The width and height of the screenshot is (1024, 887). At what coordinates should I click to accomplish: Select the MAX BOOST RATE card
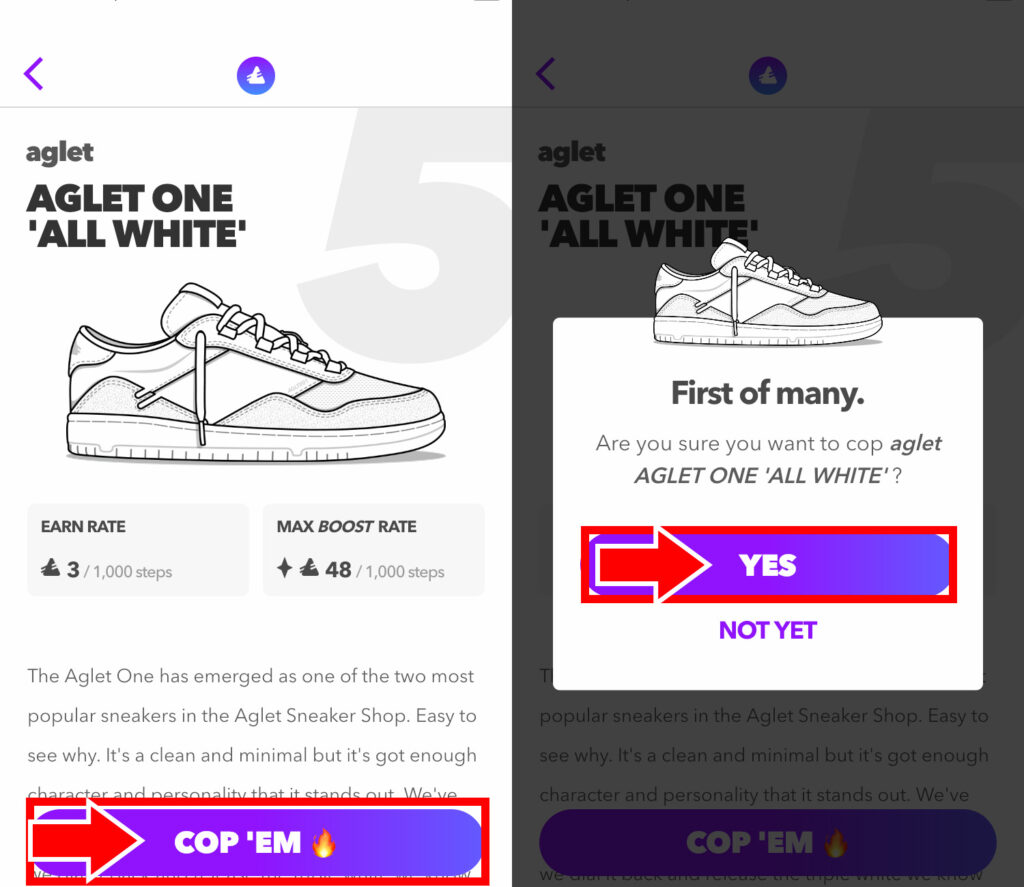pyautogui.click(x=374, y=550)
